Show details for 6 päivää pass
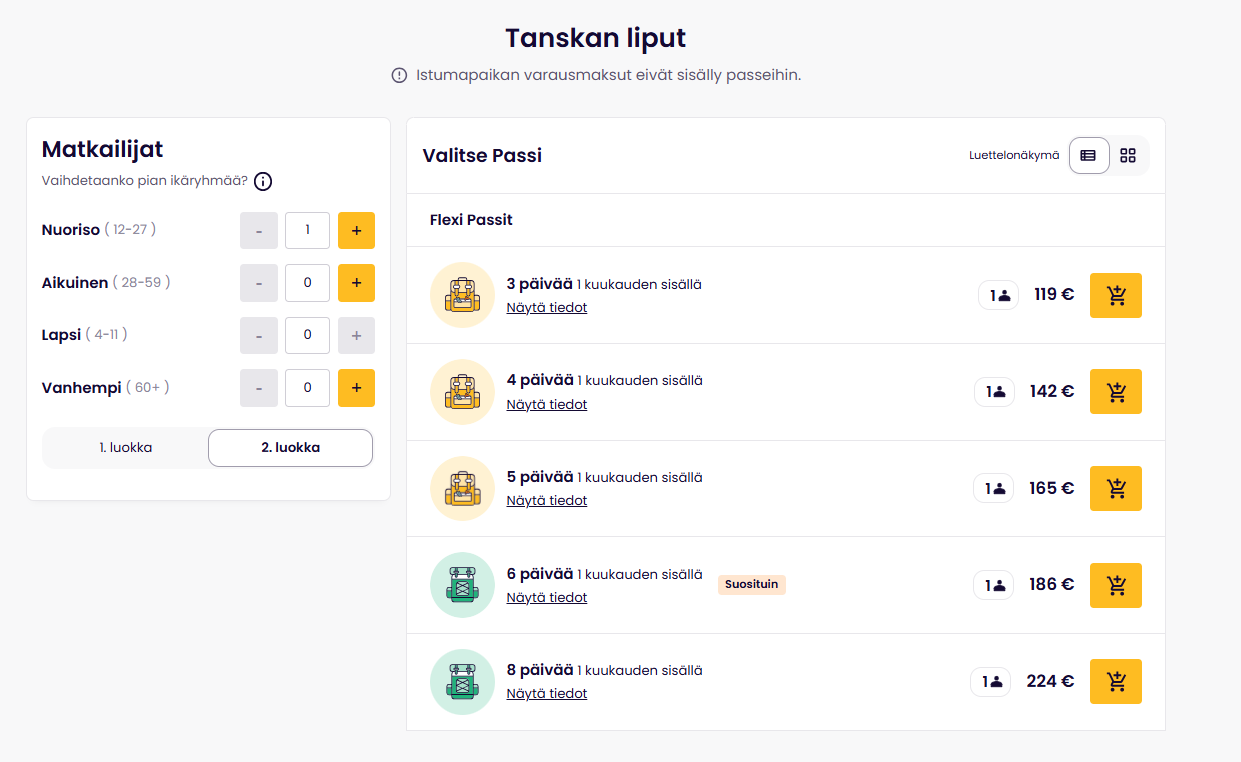 [x=546, y=598]
